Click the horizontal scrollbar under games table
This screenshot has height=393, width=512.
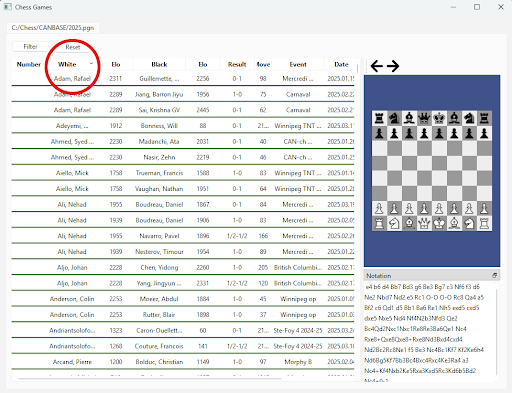[x=150, y=379]
